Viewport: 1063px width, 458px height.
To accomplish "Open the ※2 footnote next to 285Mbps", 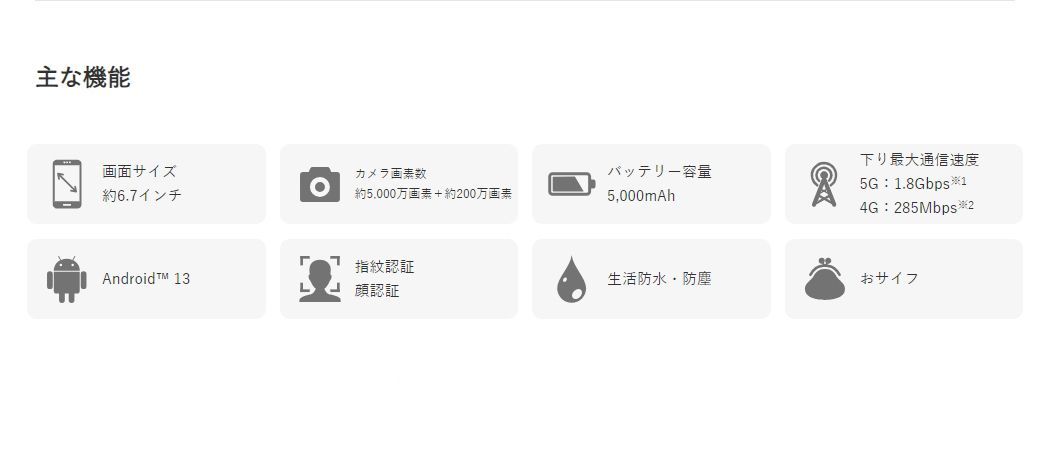I will (965, 205).
